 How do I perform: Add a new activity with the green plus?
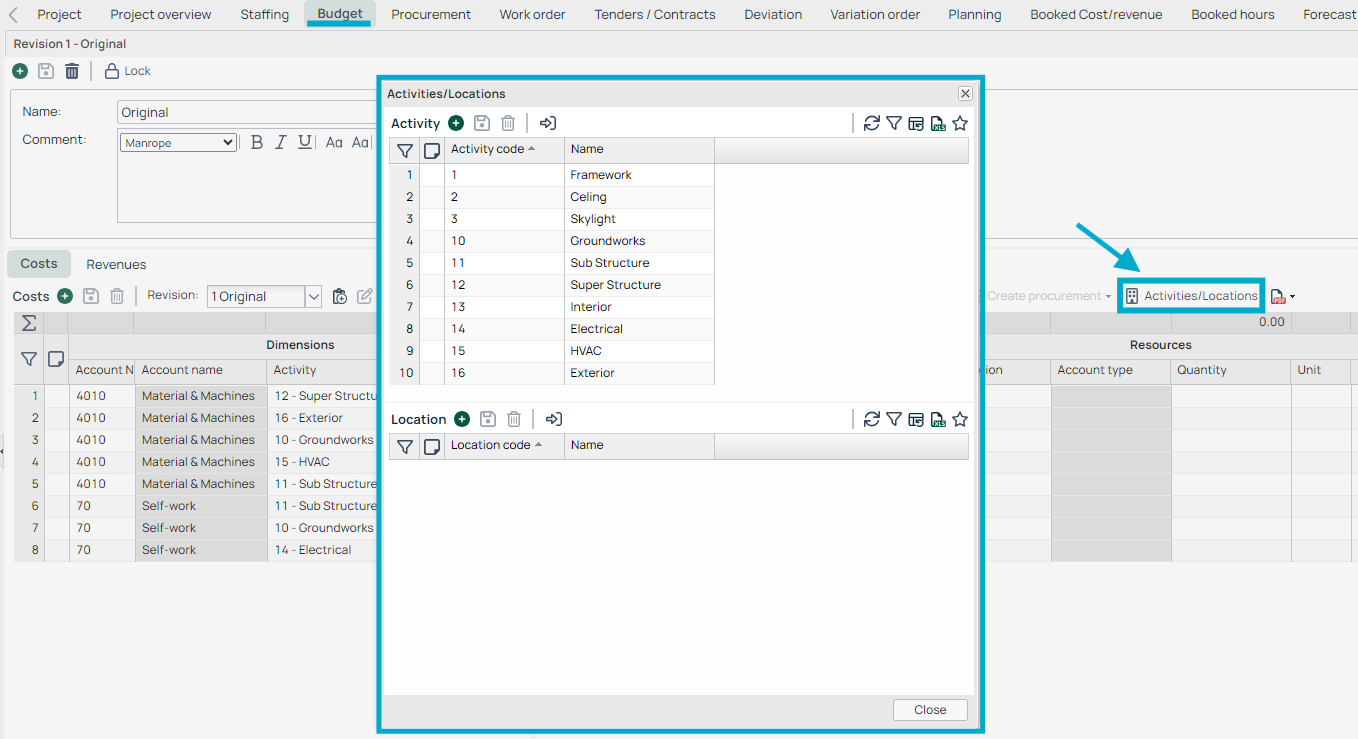tap(456, 123)
